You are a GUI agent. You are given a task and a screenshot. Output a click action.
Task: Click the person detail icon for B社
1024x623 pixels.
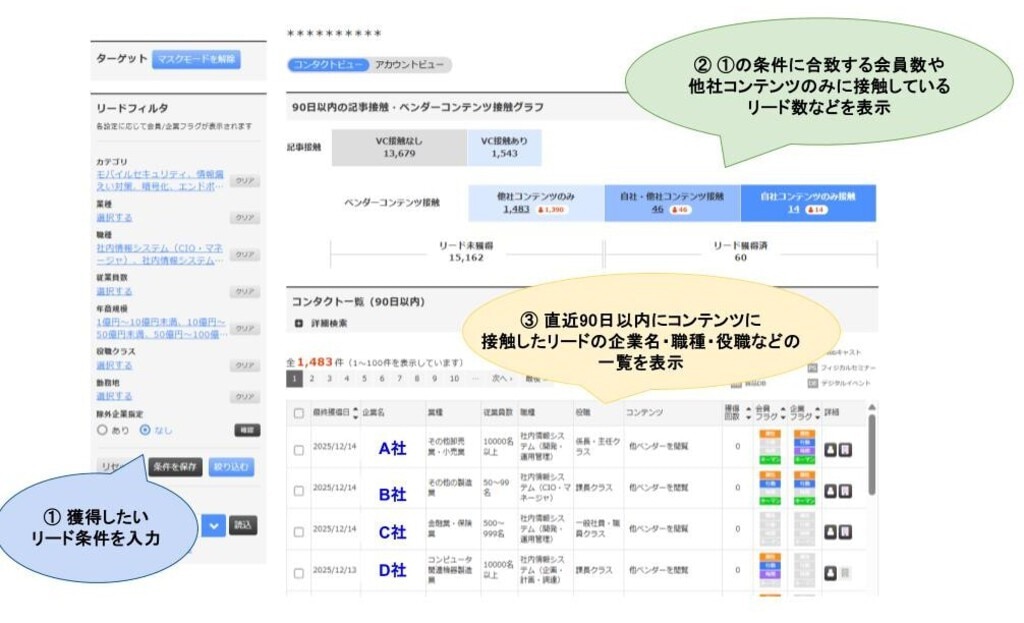pyautogui.click(x=829, y=491)
